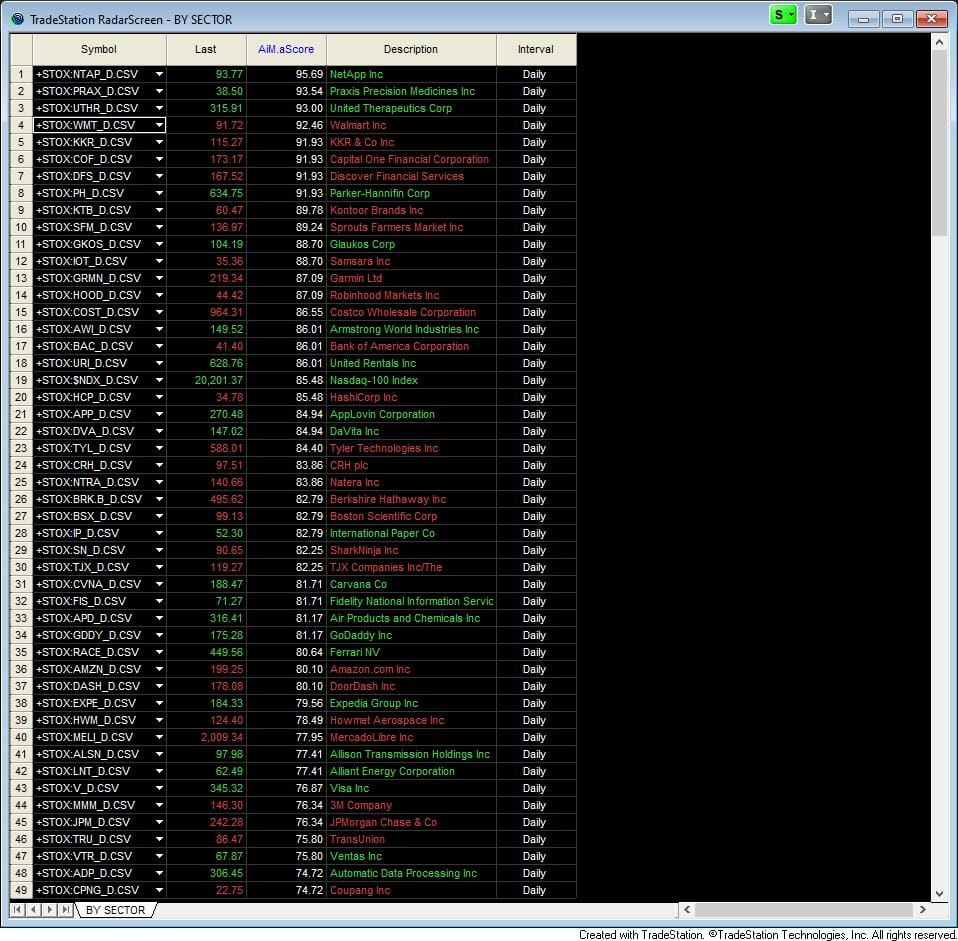Click vertical scrollbar down arrow
Screen dimensions: 958x941
click(x=939, y=893)
